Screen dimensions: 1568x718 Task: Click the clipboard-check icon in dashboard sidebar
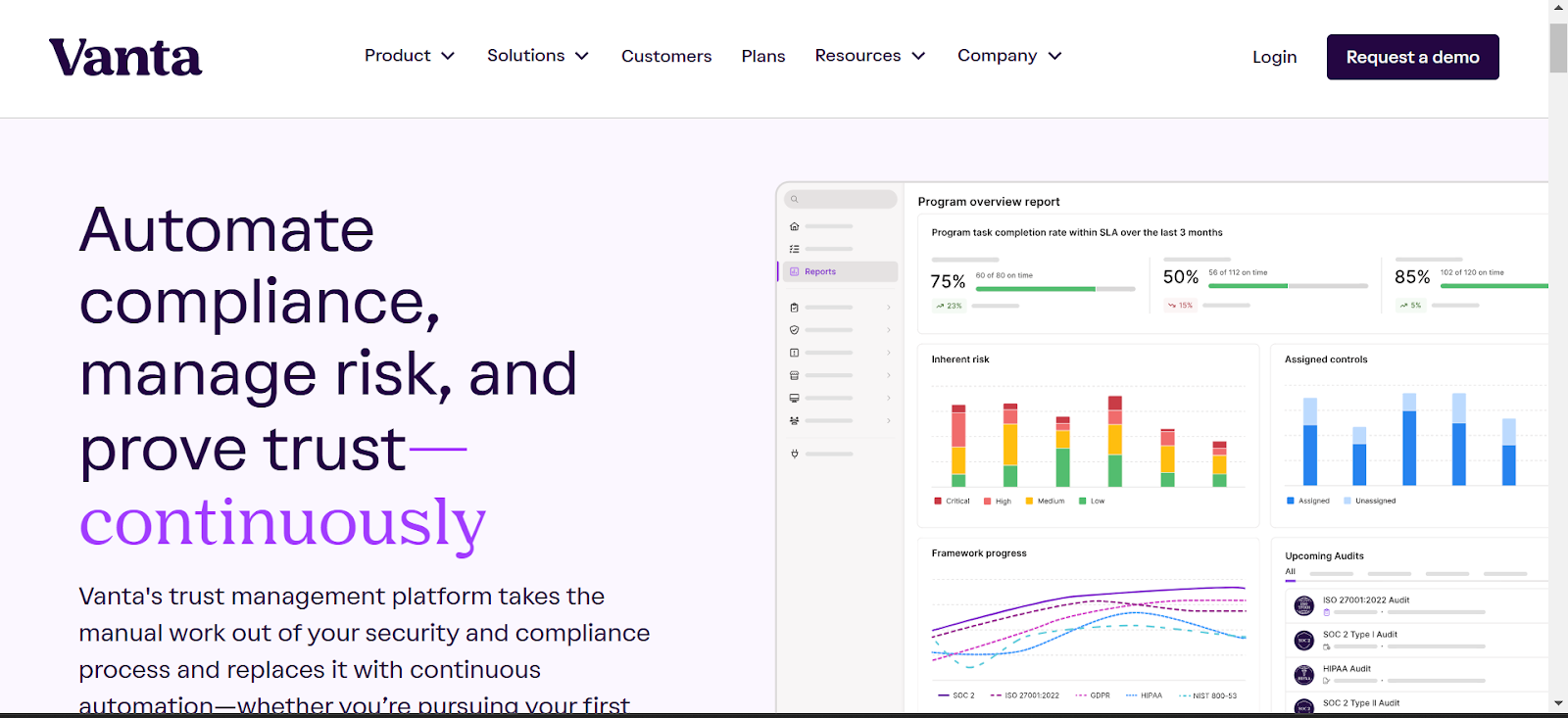[794, 308]
